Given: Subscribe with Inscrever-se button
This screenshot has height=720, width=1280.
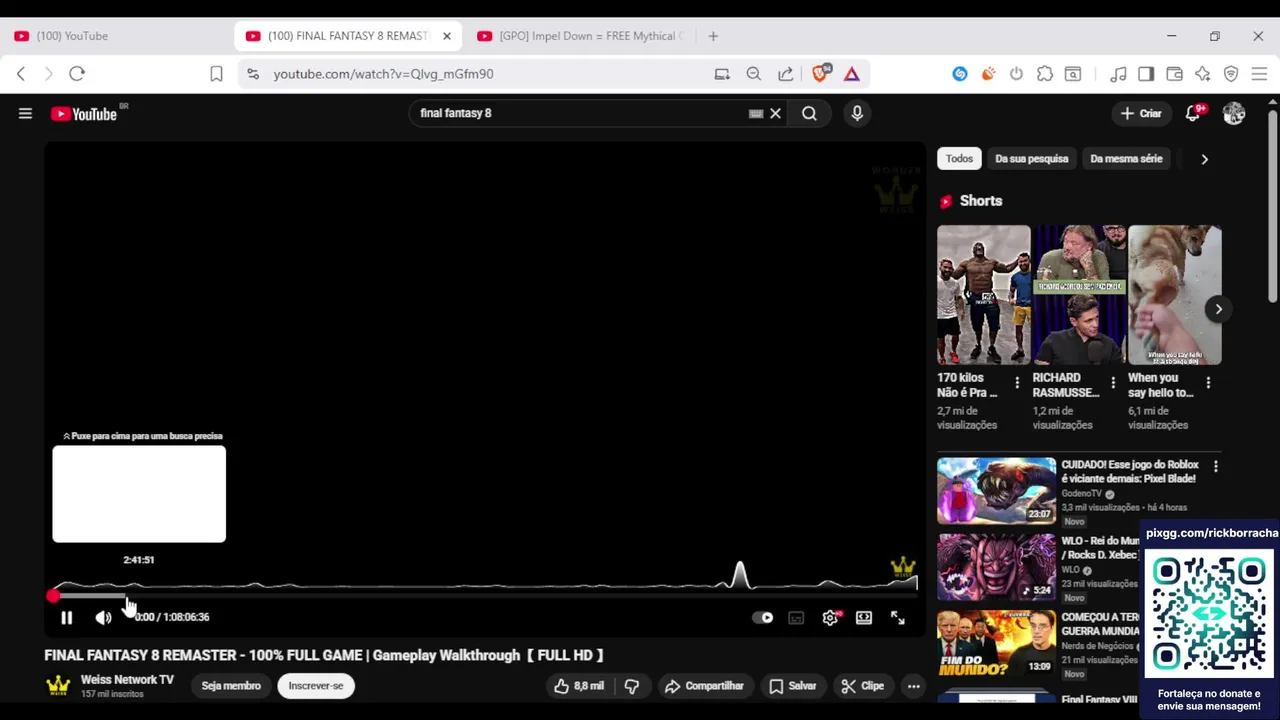Looking at the screenshot, I should (x=316, y=686).
